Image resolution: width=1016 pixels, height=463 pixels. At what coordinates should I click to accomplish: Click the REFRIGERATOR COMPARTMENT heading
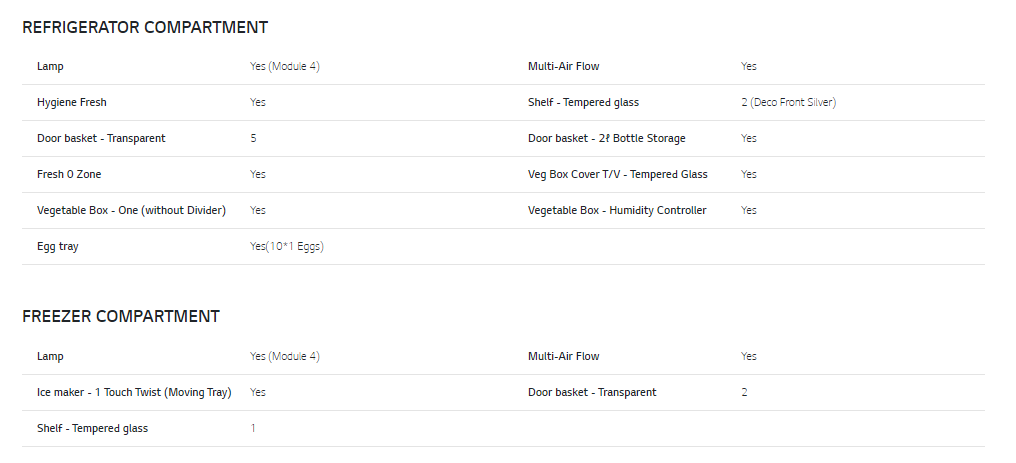145,27
